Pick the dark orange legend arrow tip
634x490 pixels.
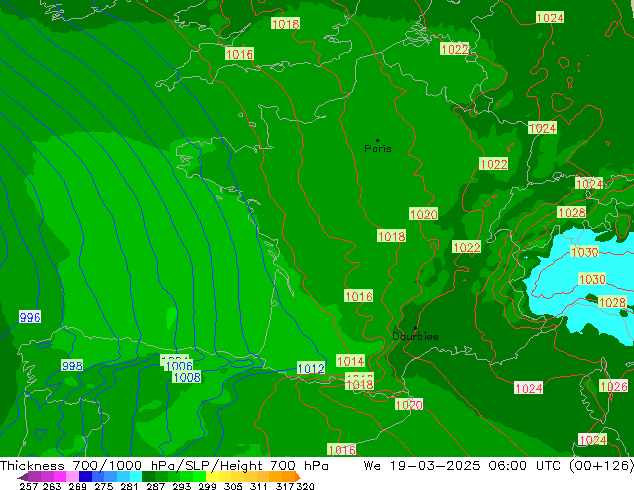click(x=298, y=477)
